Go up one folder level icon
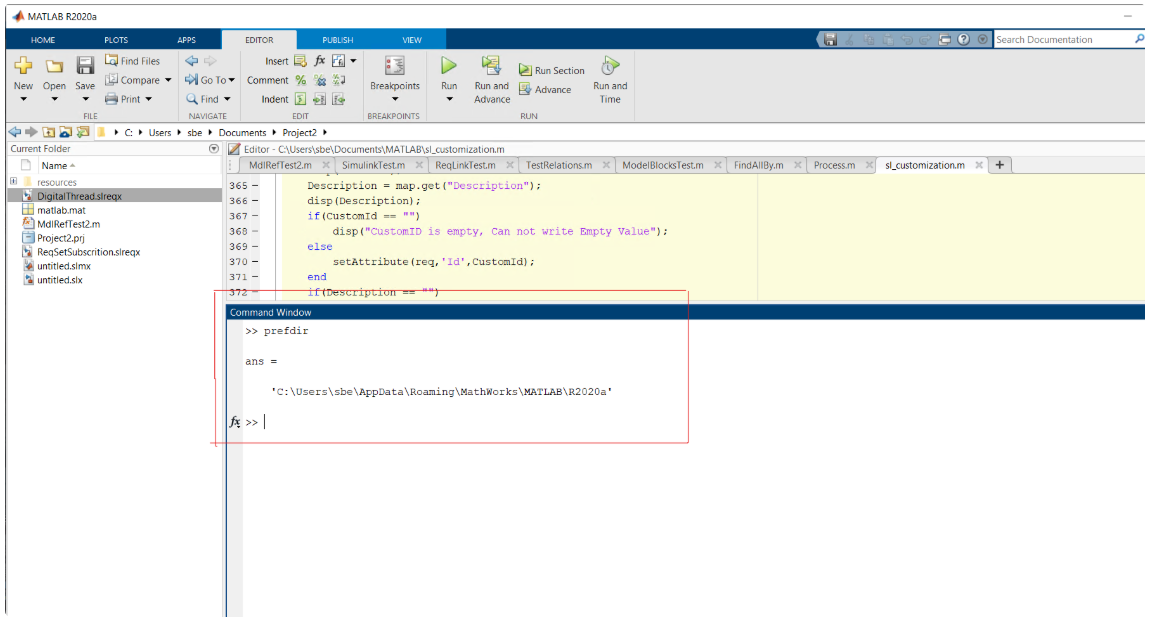The height and width of the screenshot is (625, 1149). [x=47, y=132]
